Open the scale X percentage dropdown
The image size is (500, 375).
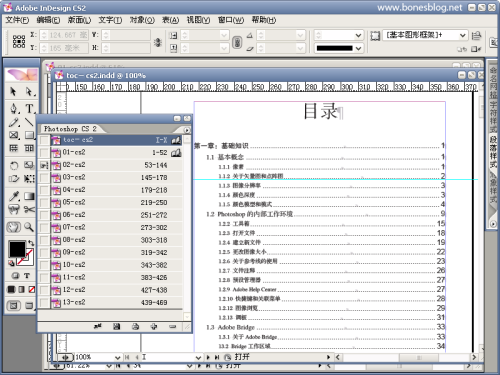[x=224, y=35]
